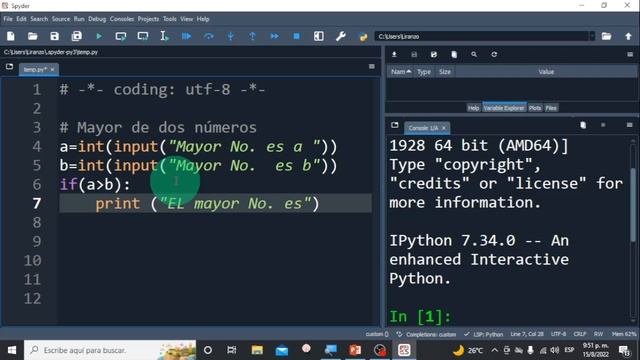Switch to the Variable Explorer tab

click(x=504, y=108)
